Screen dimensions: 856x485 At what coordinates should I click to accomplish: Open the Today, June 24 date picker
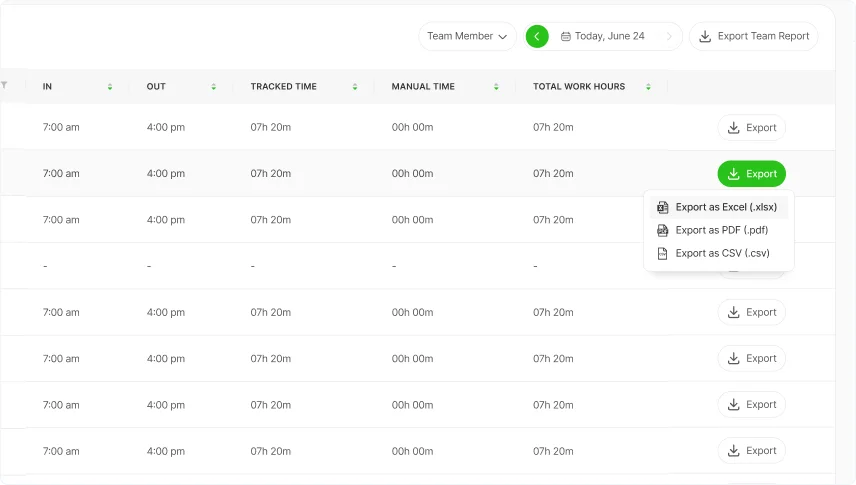[x=609, y=36]
